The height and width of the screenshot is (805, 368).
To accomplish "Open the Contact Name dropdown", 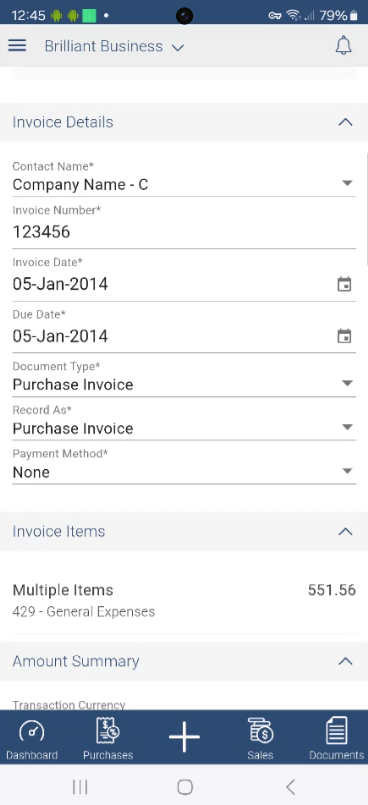I will point(184,179).
